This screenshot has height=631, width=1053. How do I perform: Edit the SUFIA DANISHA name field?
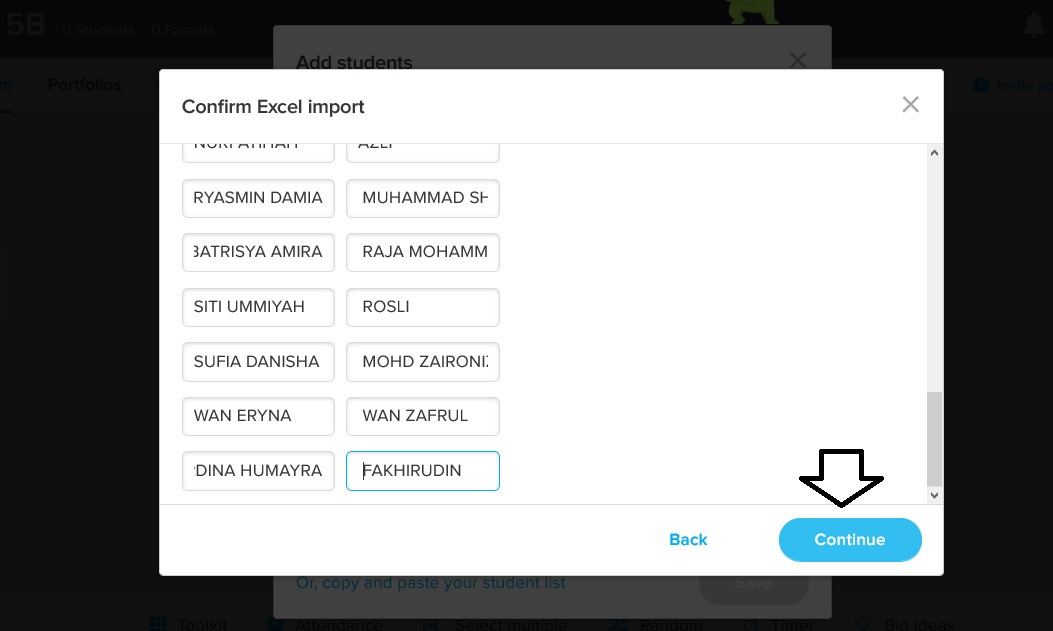tap(258, 362)
